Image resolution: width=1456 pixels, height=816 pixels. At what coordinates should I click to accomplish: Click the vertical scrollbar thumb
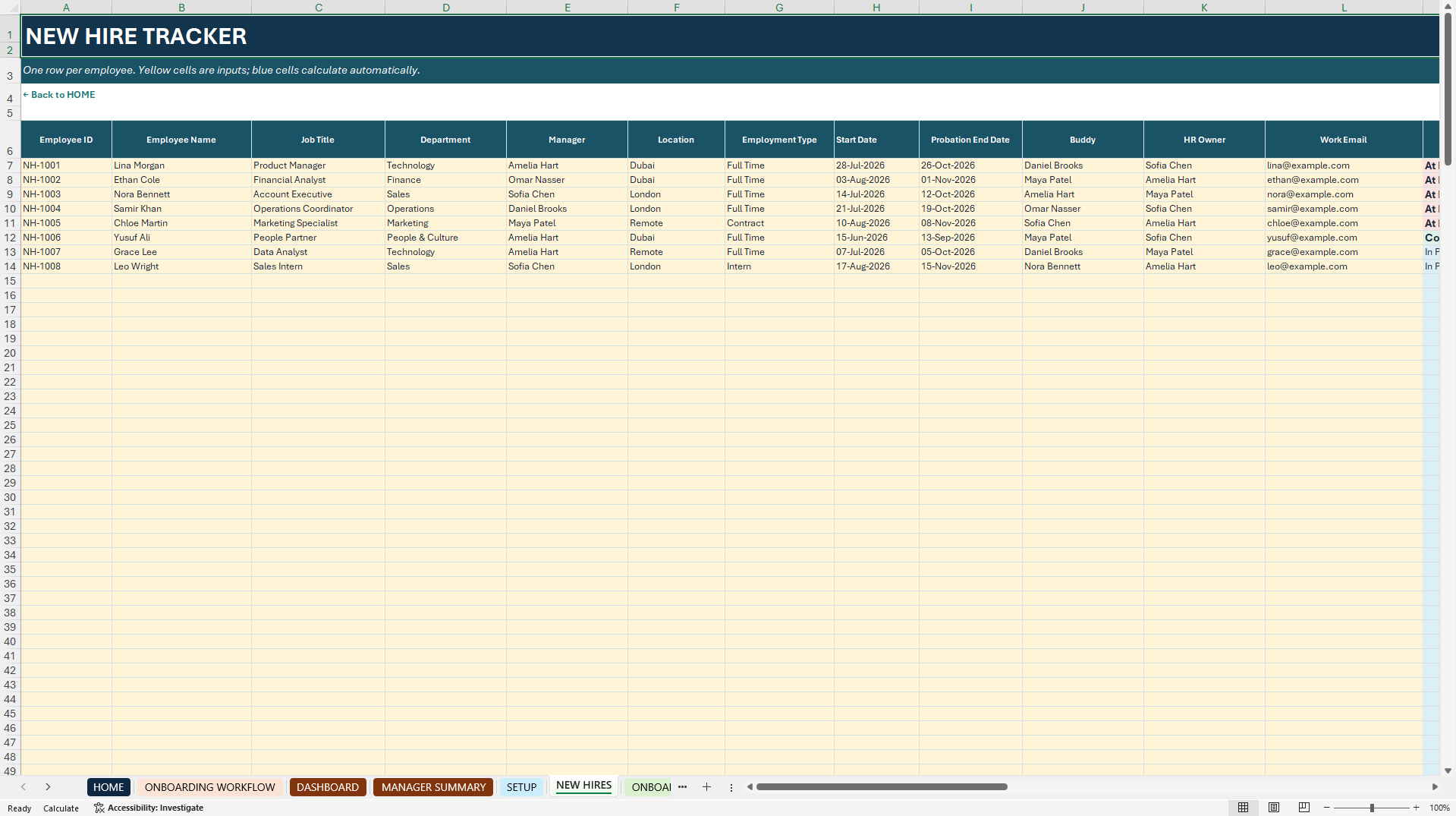pyautogui.click(x=1448, y=89)
